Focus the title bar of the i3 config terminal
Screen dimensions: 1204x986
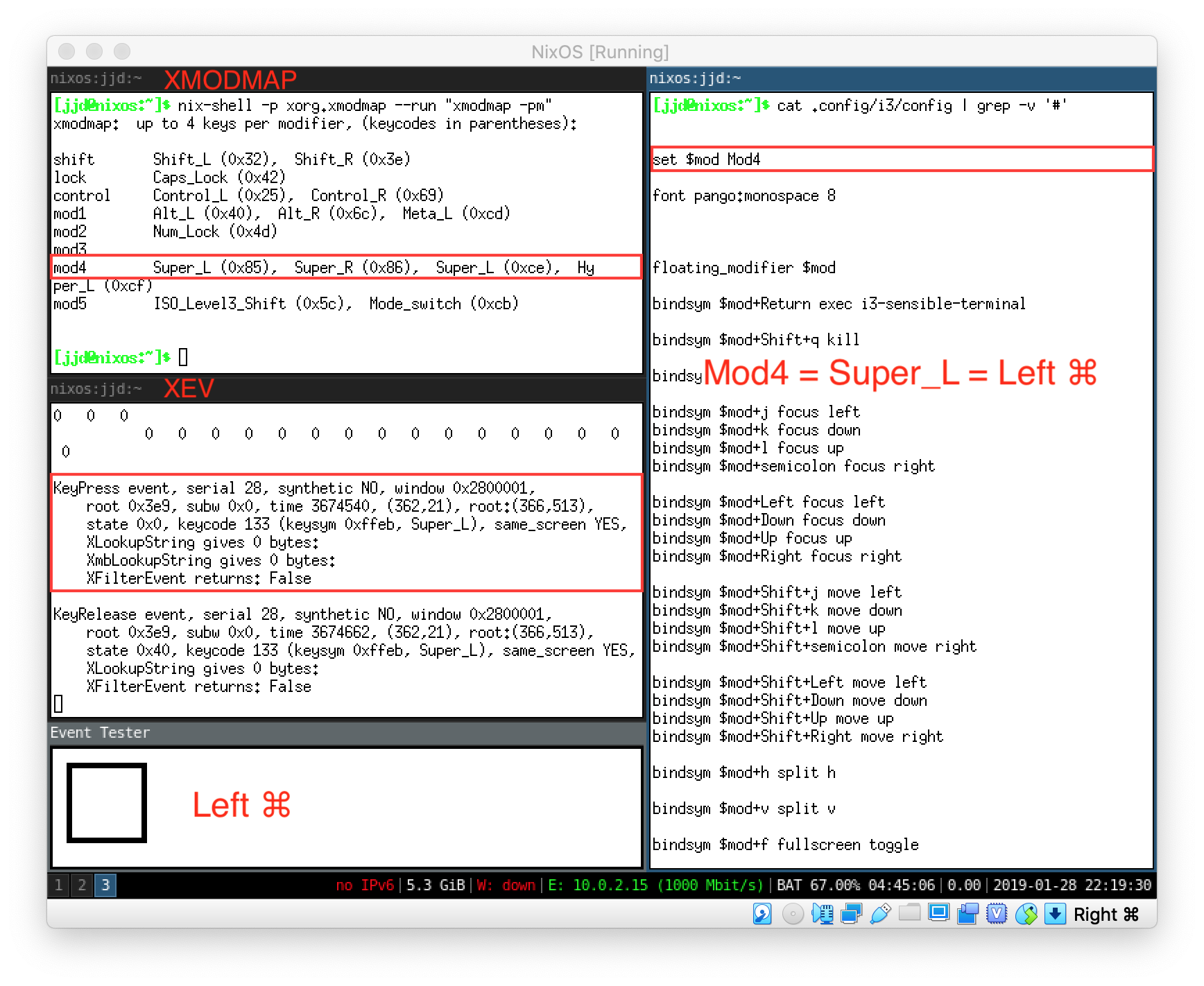coord(901,78)
